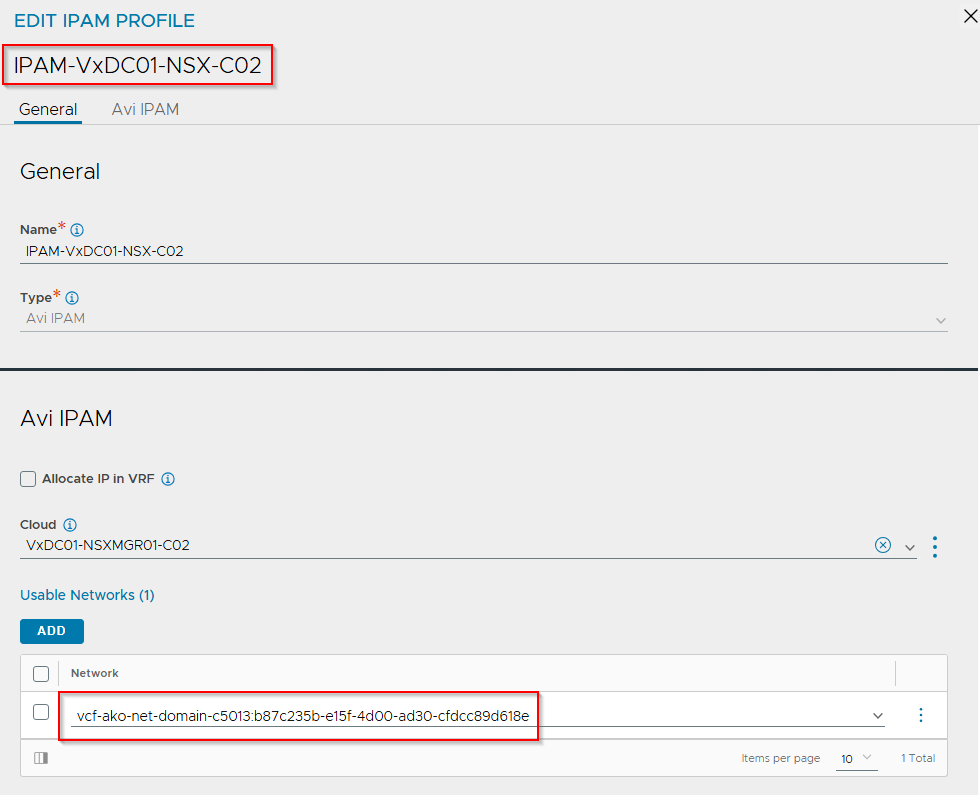This screenshot has height=795, width=980.
Task: Click the info icon next to Name
Action: pyautogui.click(x=76, y=229)
